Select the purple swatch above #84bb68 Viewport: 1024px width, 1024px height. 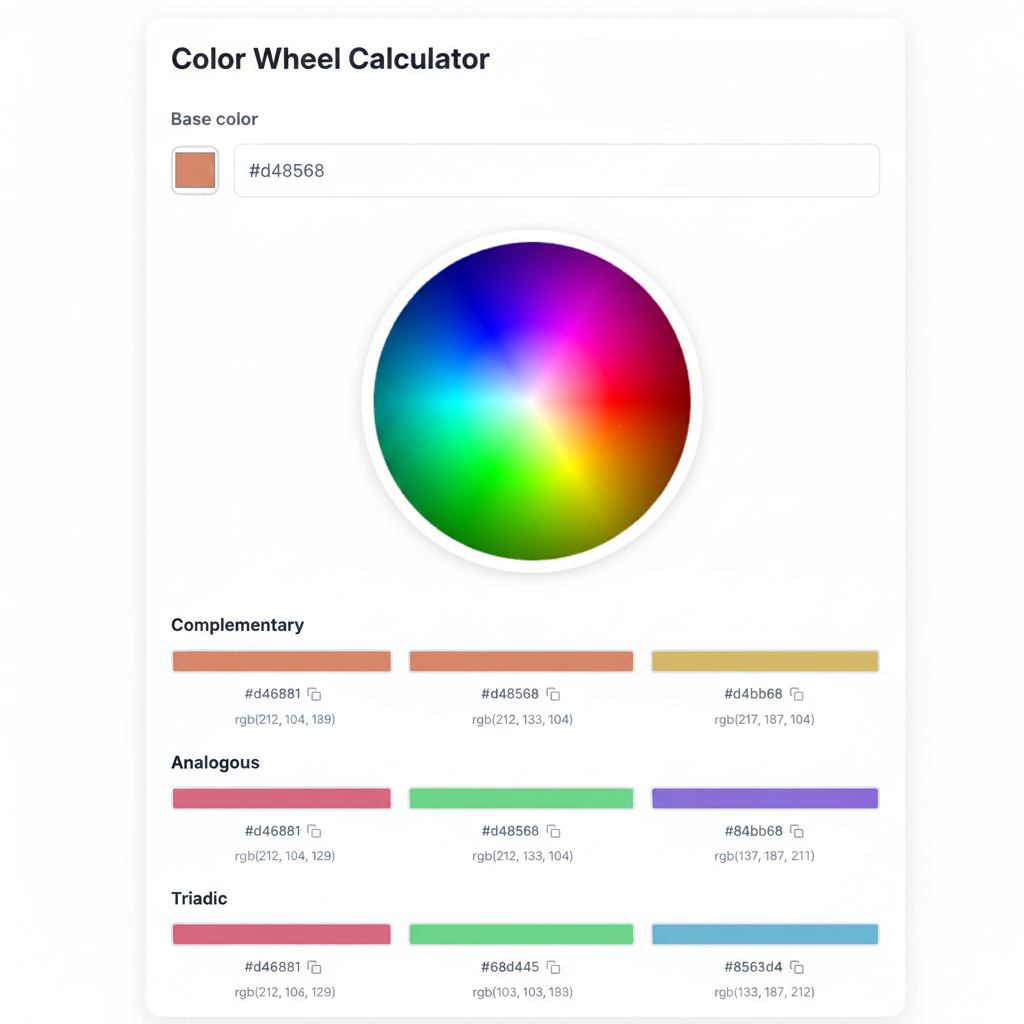pos(765,798)
